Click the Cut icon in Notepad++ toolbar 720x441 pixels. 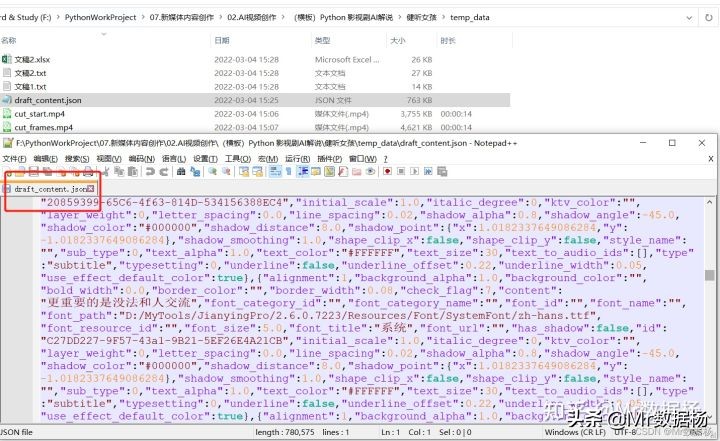point(106,171)
